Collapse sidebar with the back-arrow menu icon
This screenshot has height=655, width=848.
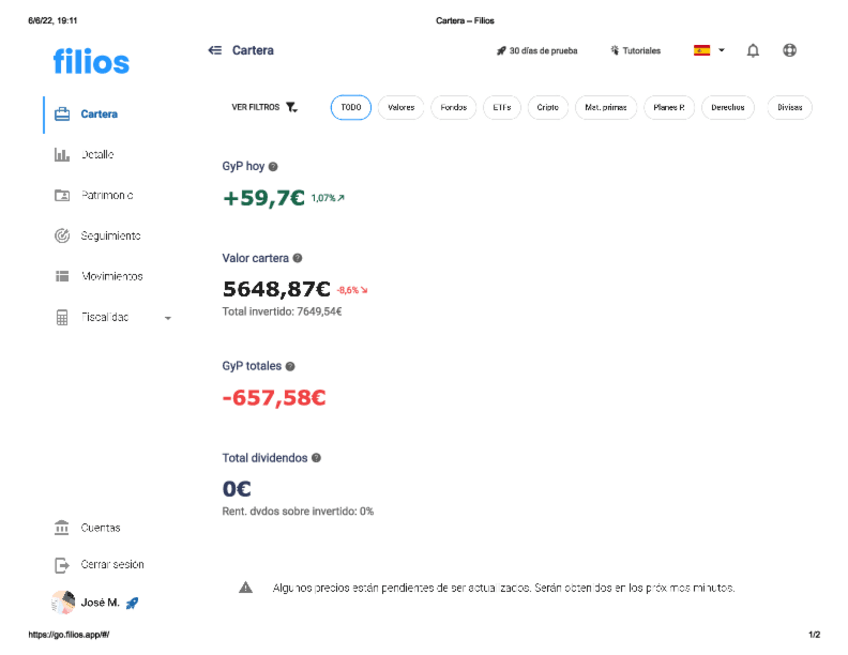click(215, 50)
